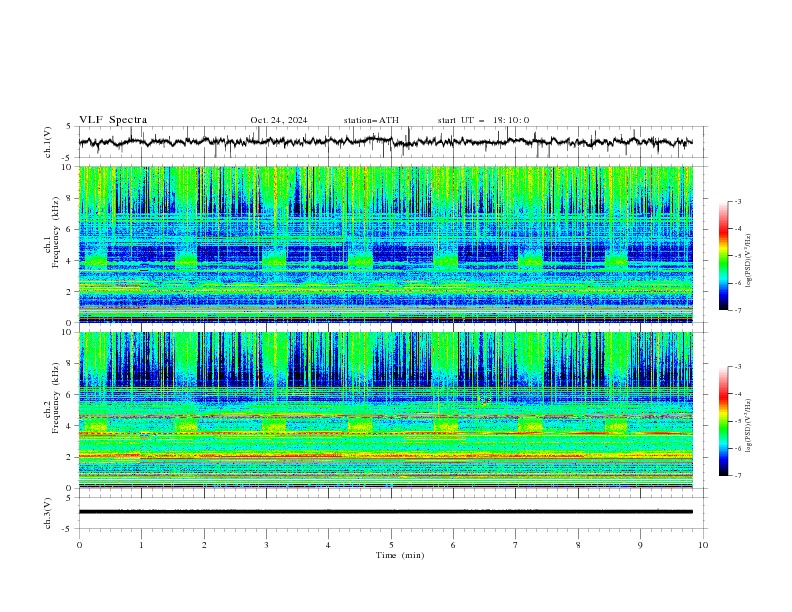
Task: Click the ch.1 voltage waveform trace
Action: coord(386,142)
